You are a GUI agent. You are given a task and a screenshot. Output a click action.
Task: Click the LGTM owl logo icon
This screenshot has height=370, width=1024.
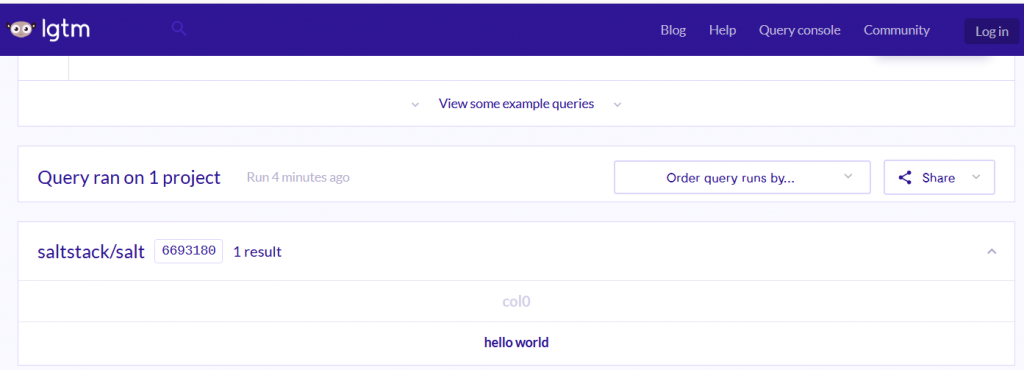(x=20, y=29)
